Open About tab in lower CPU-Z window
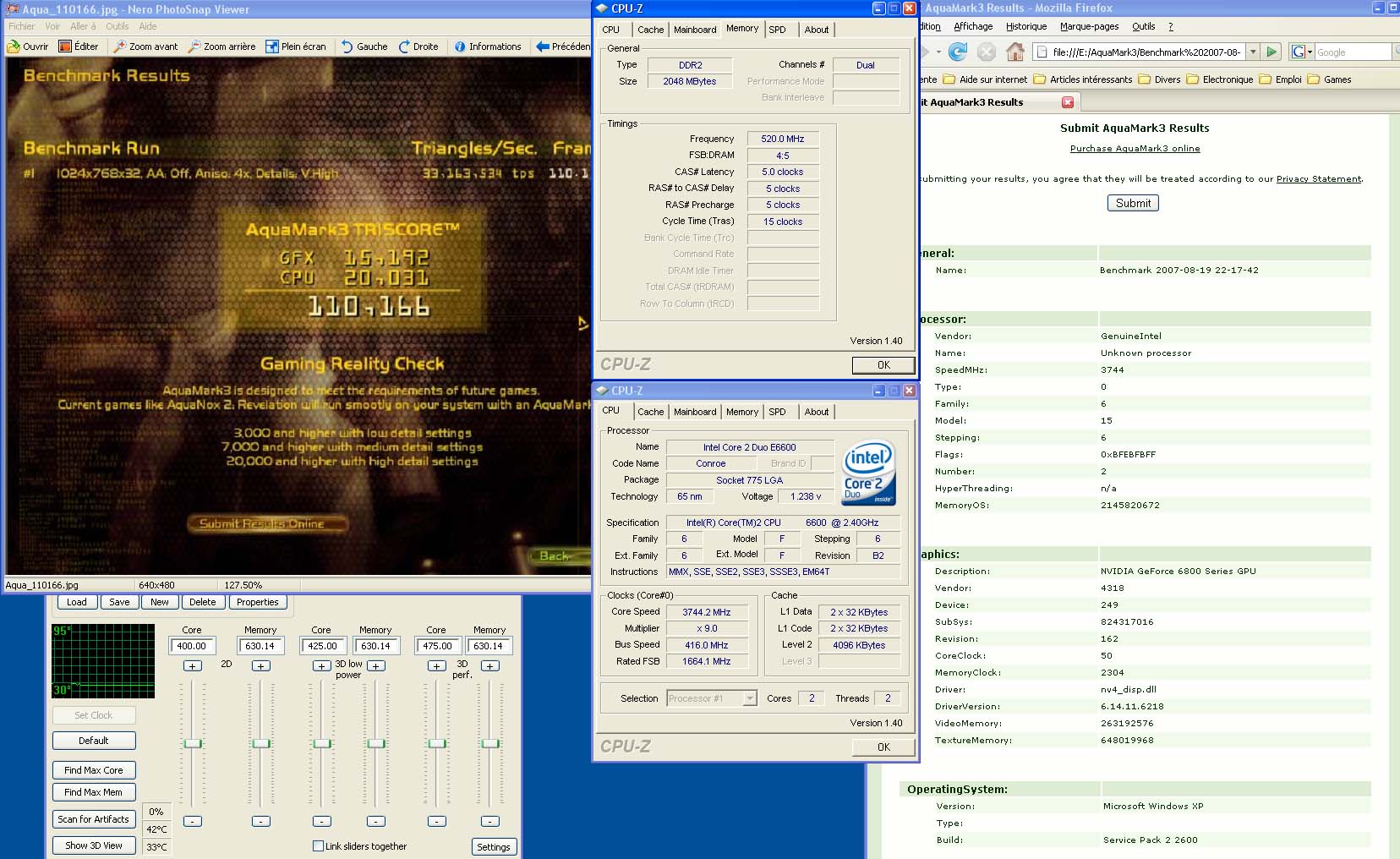 817,412
